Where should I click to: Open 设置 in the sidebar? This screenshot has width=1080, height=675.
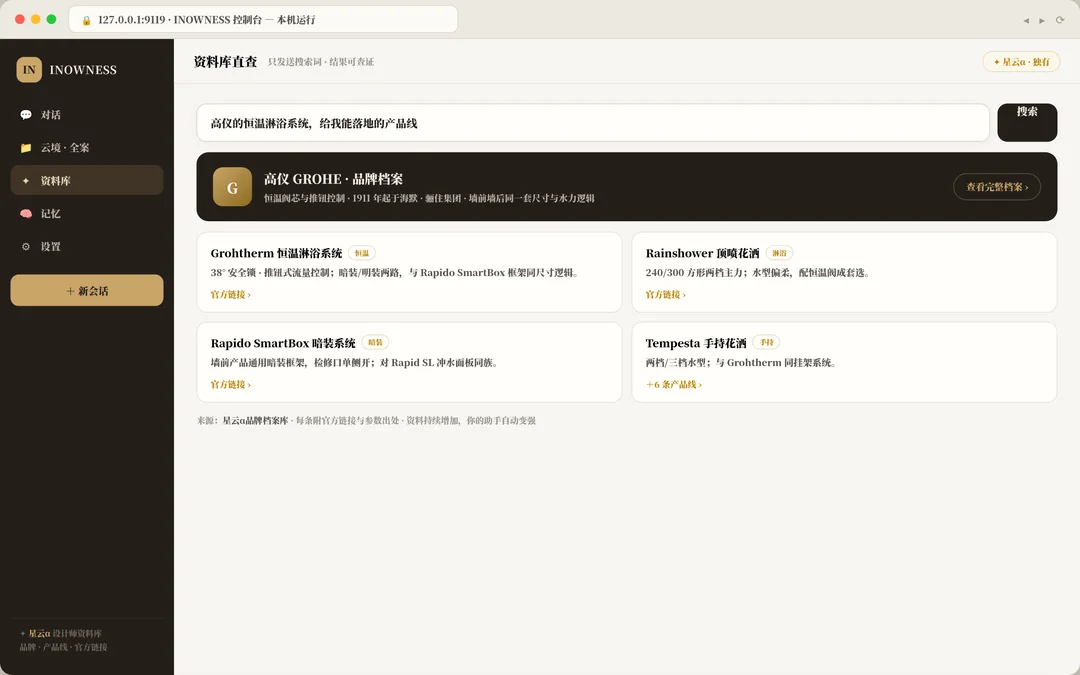click(87, 247)
